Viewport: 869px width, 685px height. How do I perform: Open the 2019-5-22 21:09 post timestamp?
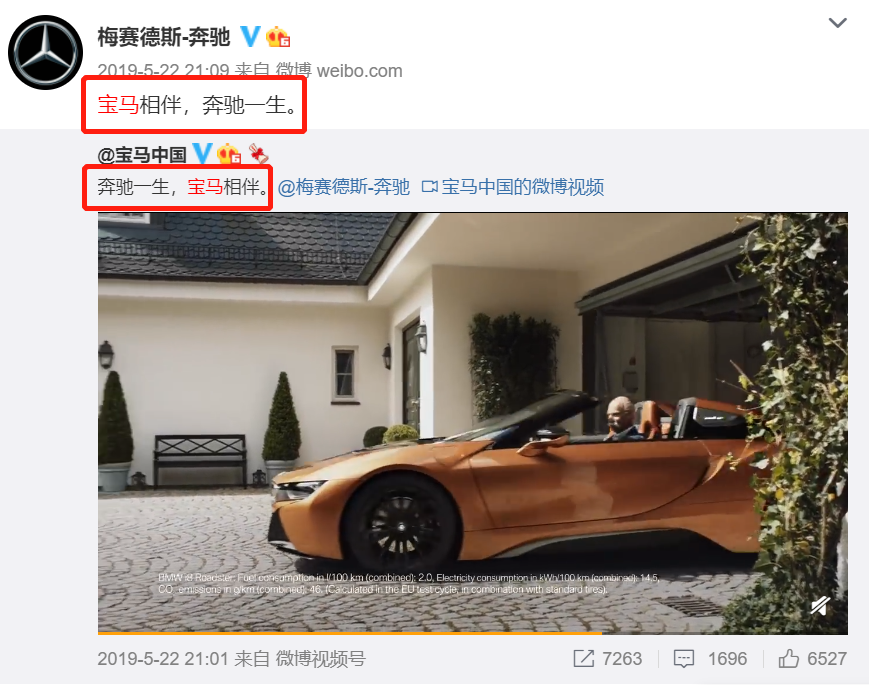click(x=163, y=70)
